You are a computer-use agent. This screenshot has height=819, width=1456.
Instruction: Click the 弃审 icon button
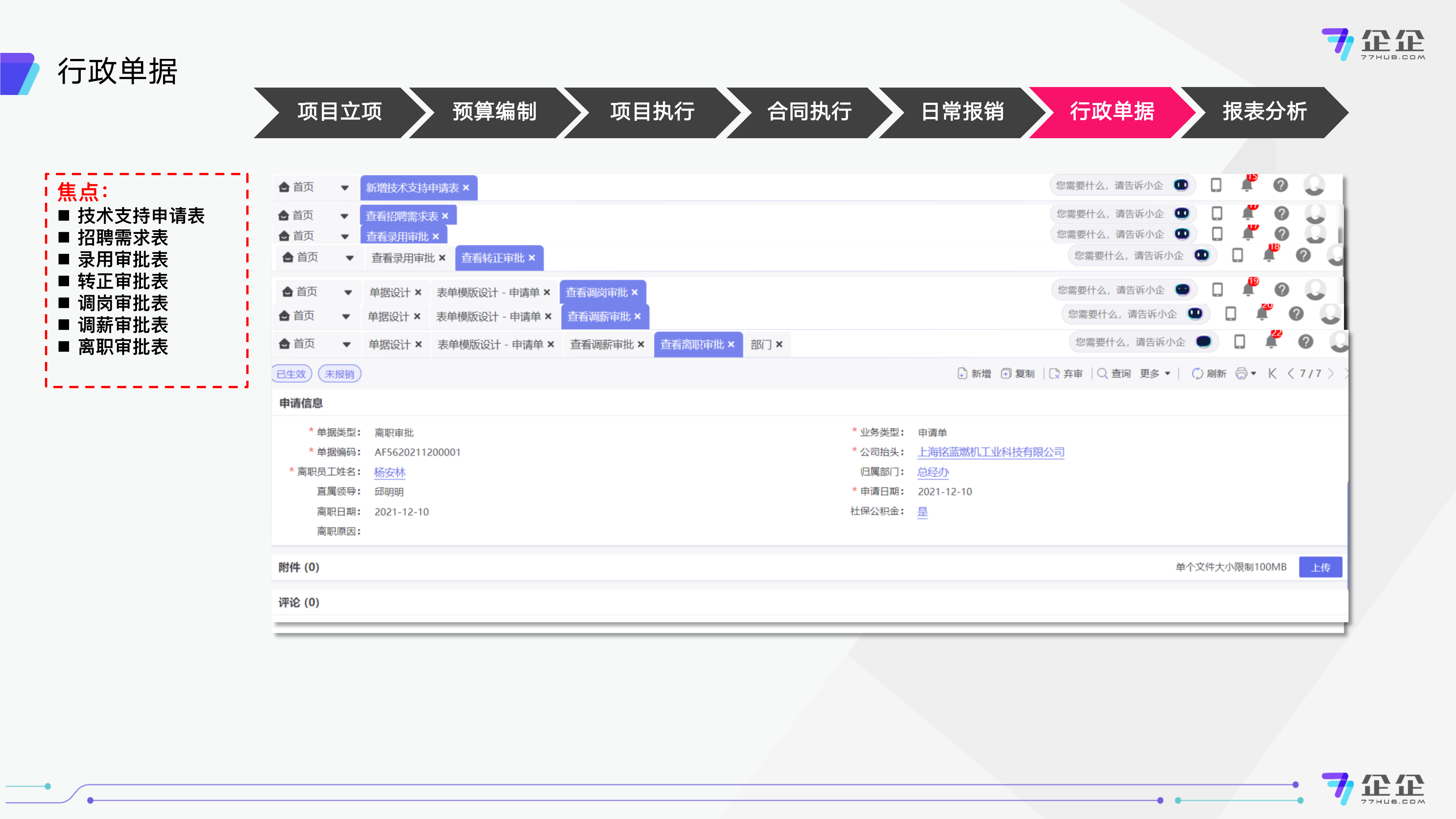[1054, 374]
